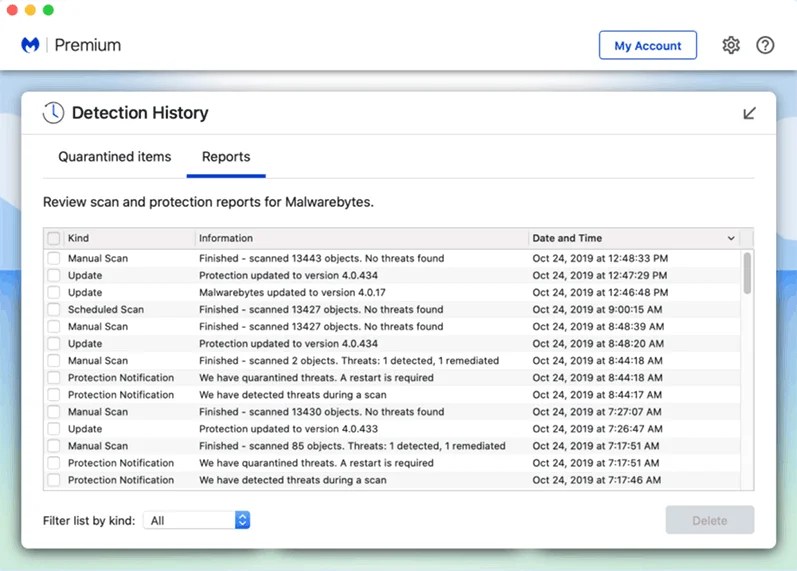Select the Reports tab

pyautogui.click(x=226, y=157)
